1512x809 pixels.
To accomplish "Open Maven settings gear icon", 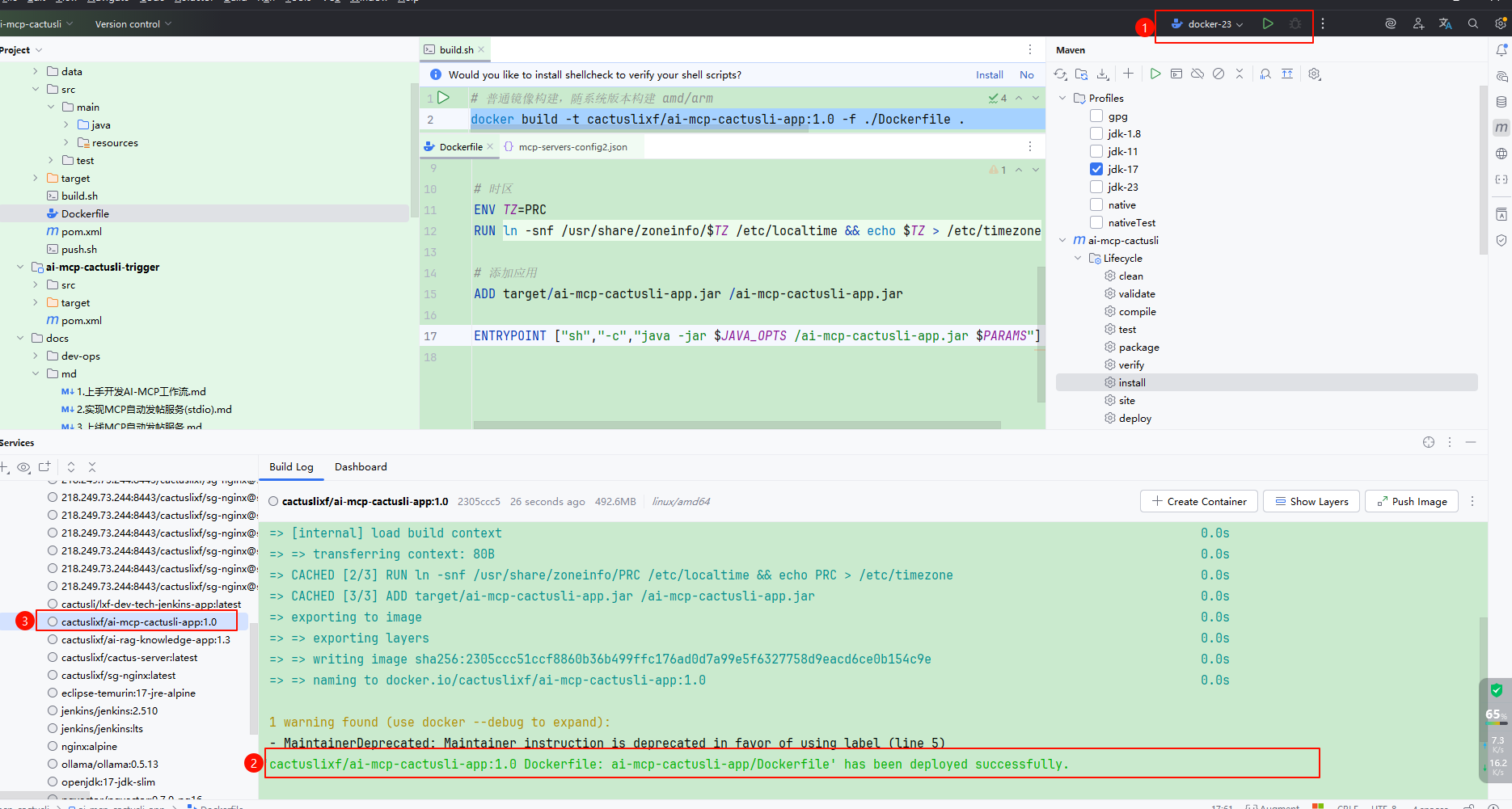I will [x=1315, y=74].
